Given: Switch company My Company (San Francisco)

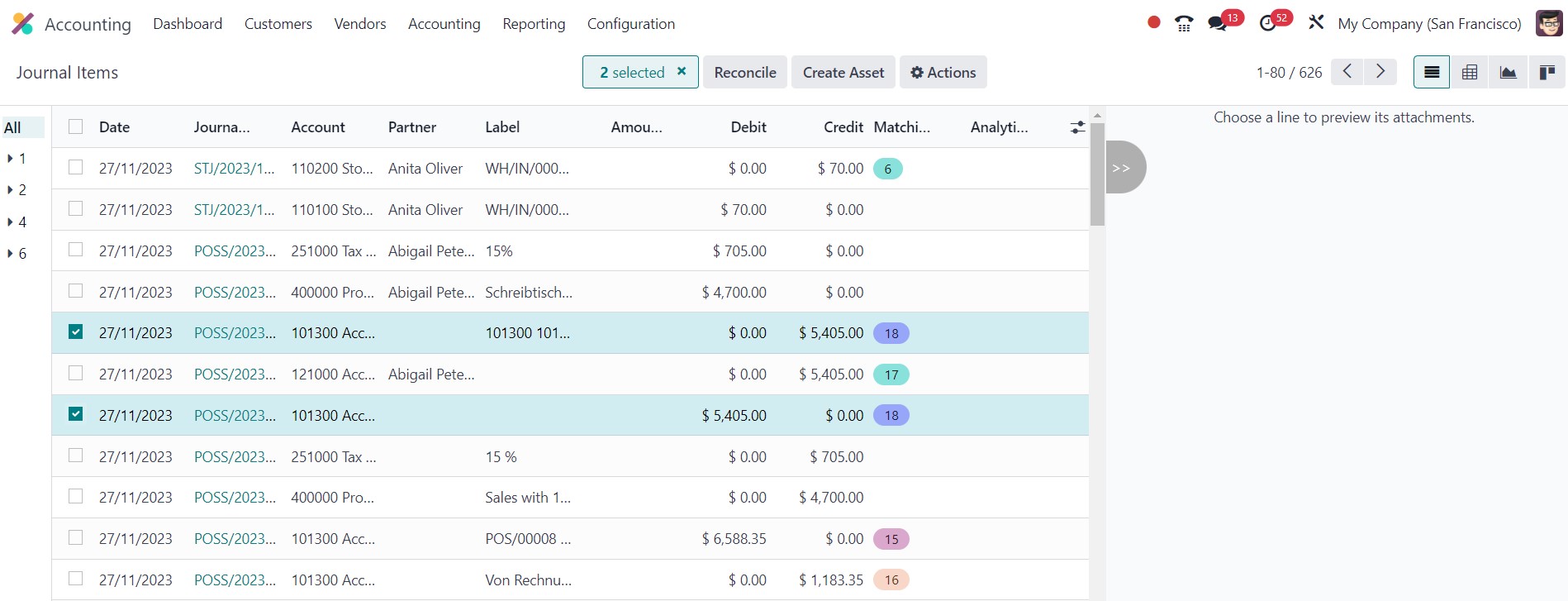Looking at the screenshot, I should click(x=1429, y=24).
